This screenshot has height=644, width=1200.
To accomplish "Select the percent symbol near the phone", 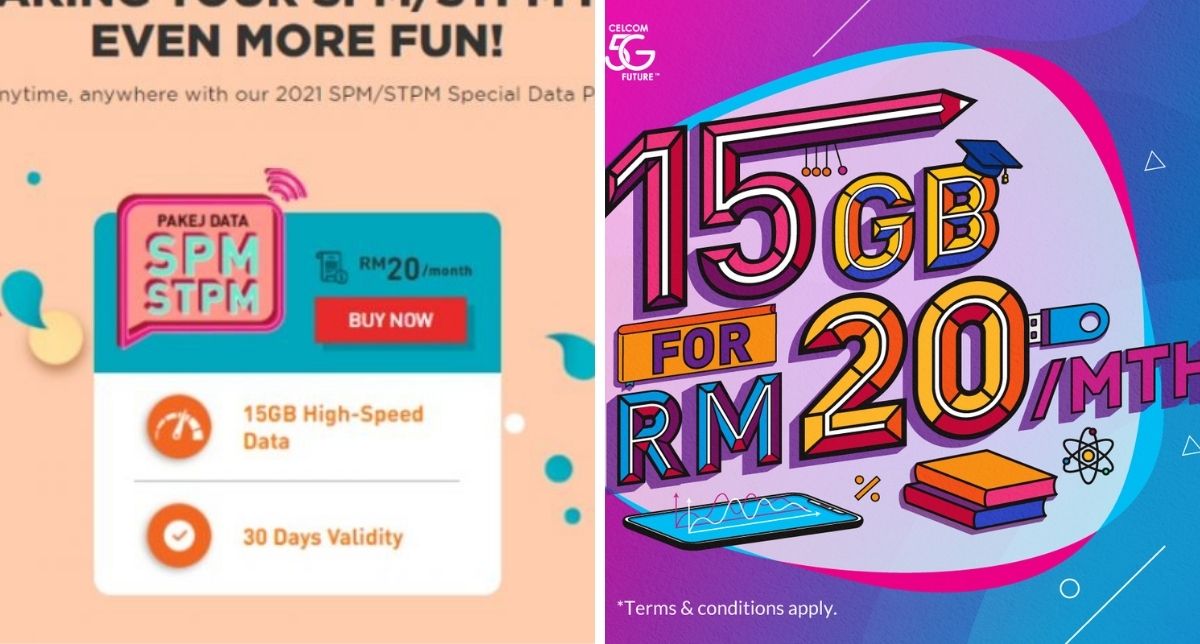I will 867,488.
